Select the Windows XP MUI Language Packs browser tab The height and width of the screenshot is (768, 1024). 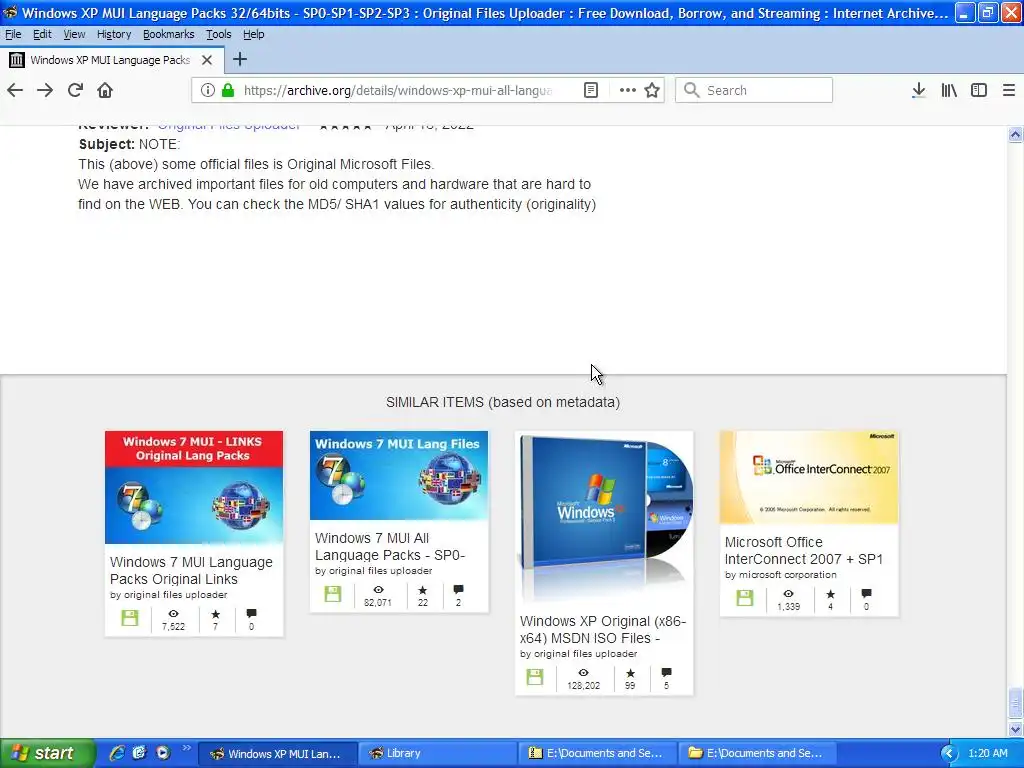pos(111,60)
